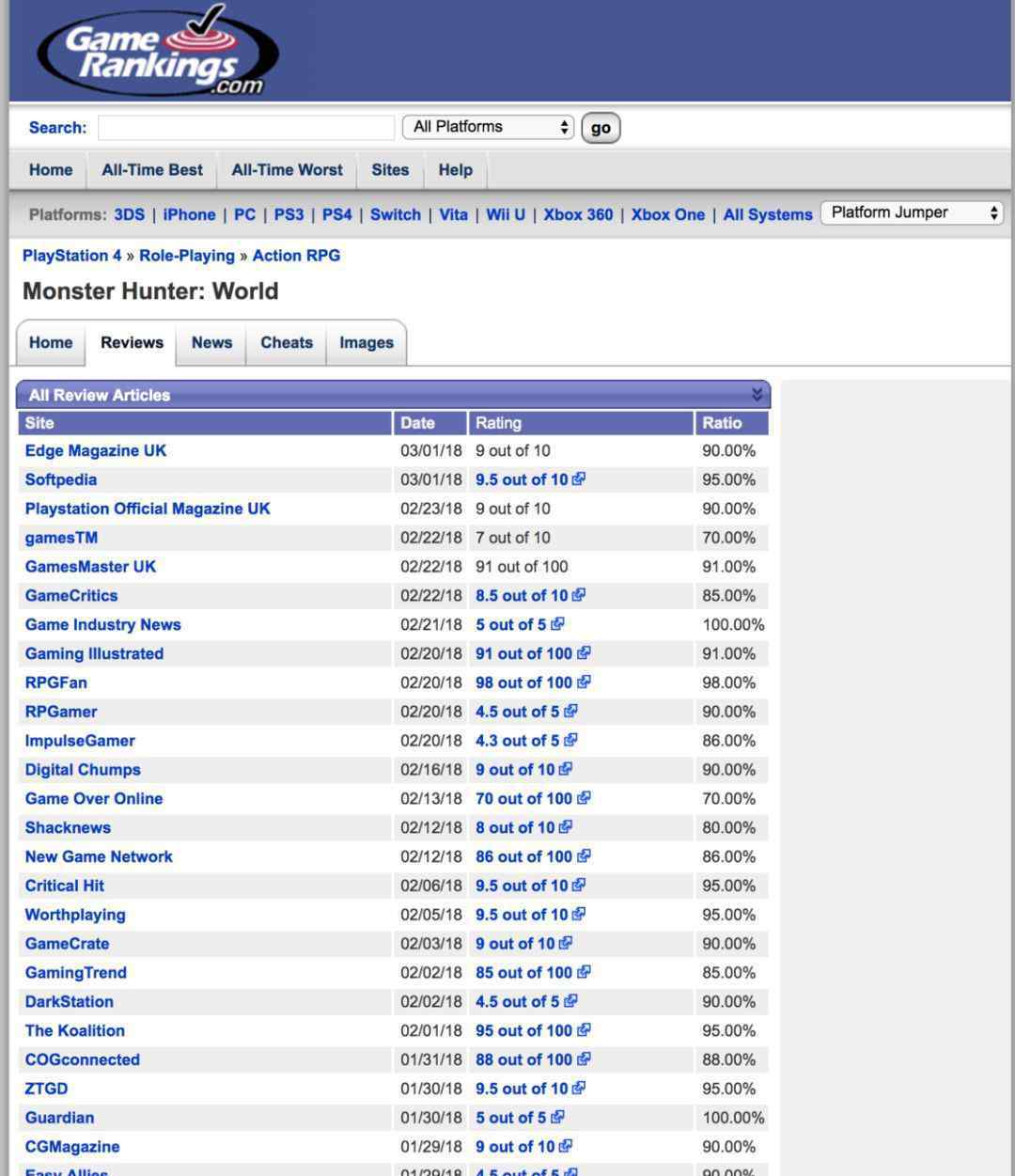Click external link icon beside Guardian rating
1015x1176 pixels.
coord(558,1118)
